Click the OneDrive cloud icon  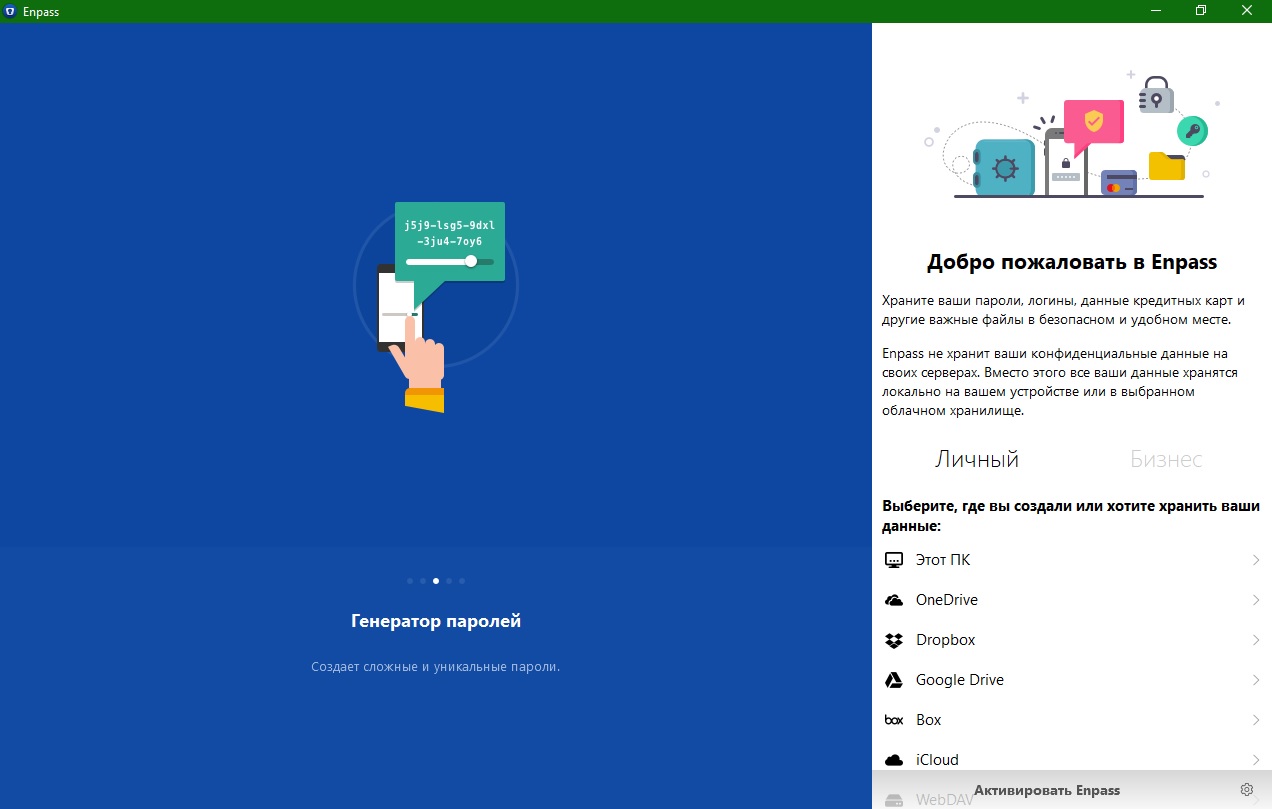[894, 600]
